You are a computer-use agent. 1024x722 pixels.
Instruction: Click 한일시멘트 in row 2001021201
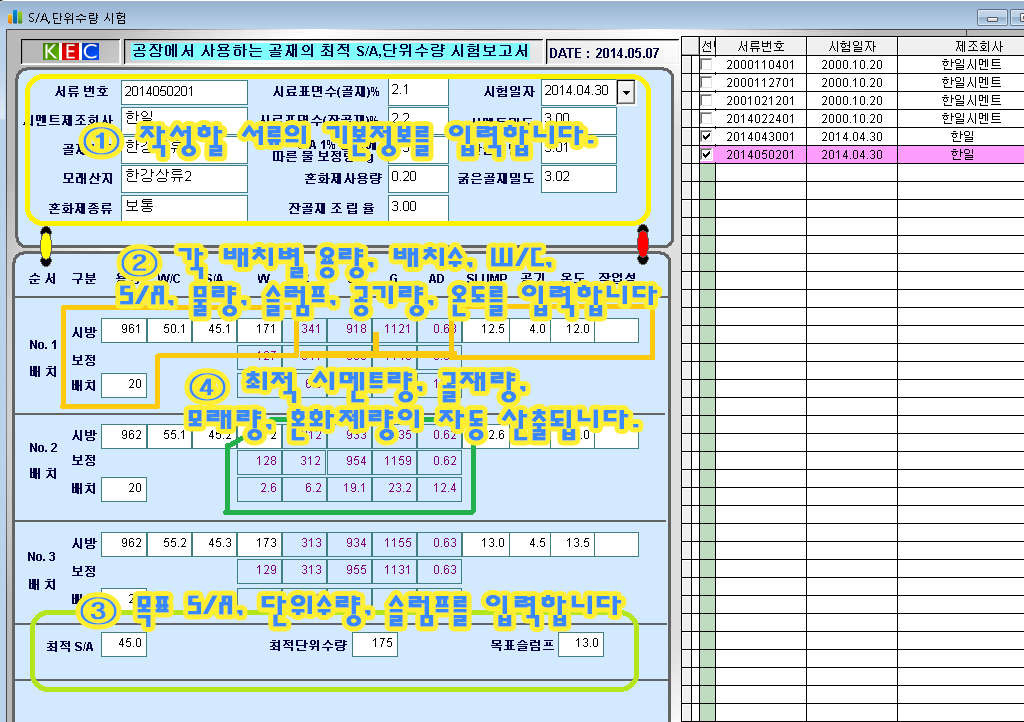tap(971, 101)
